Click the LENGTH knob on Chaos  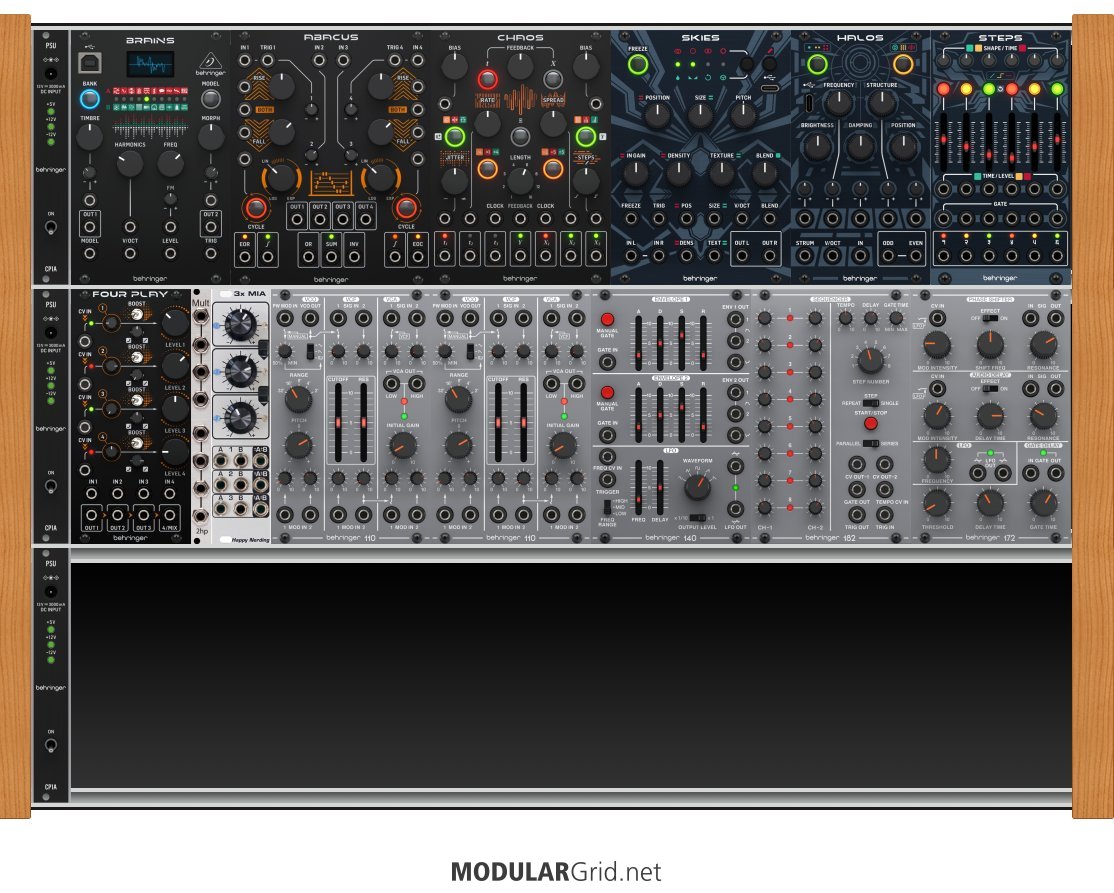(520, 180)
